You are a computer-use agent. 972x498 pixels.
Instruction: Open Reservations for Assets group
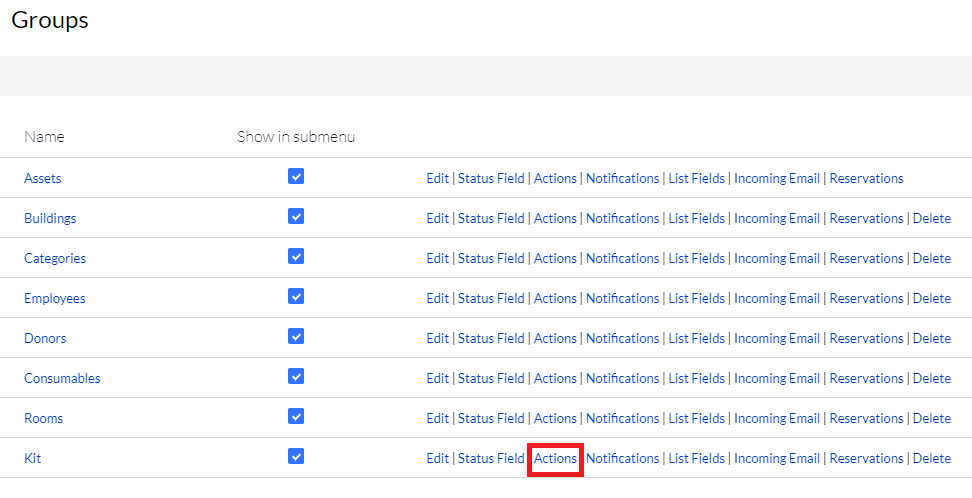click(866, 178)
